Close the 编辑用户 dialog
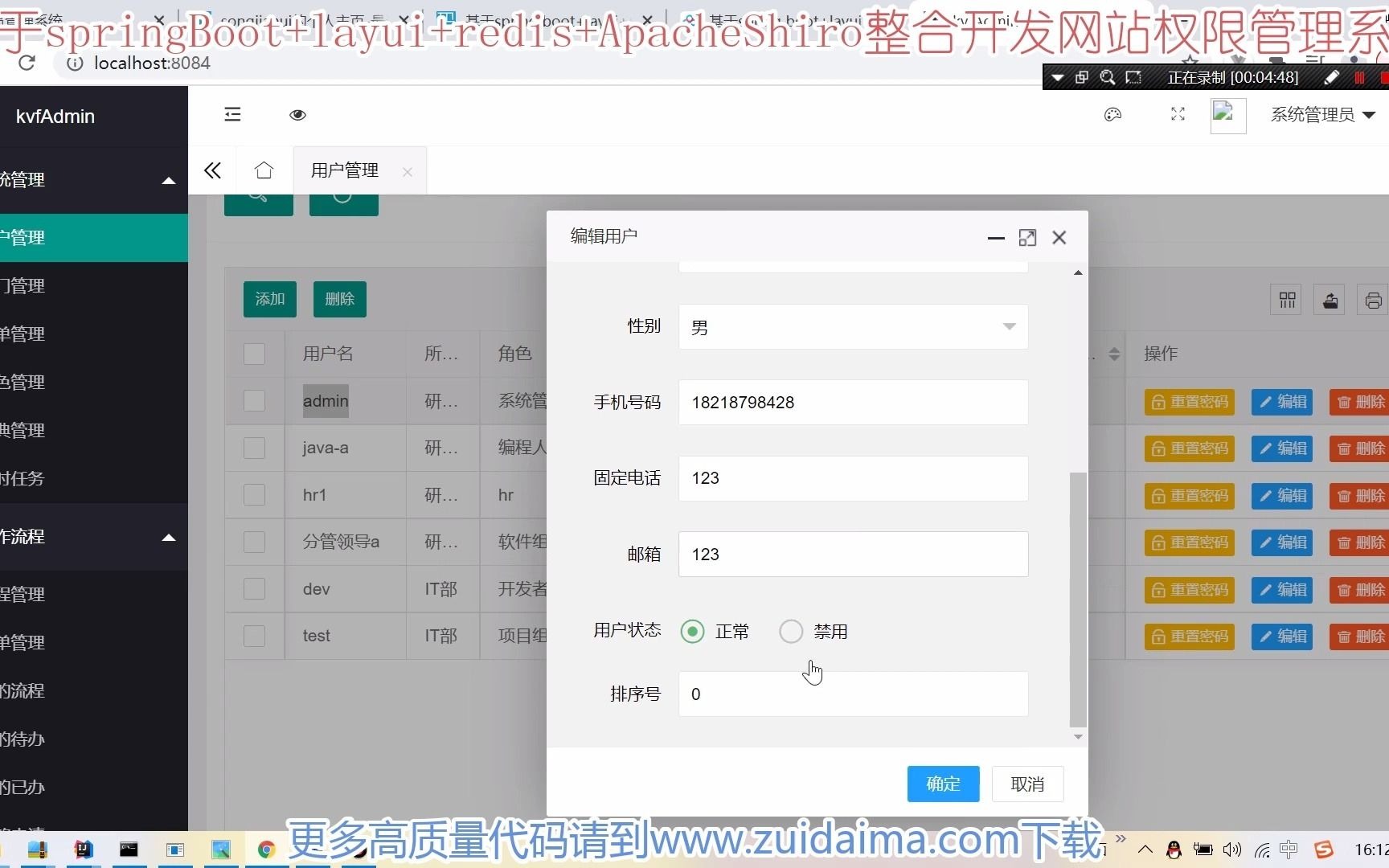Viewport: 1389px width, 868px height. click(x=1059, y=238)
